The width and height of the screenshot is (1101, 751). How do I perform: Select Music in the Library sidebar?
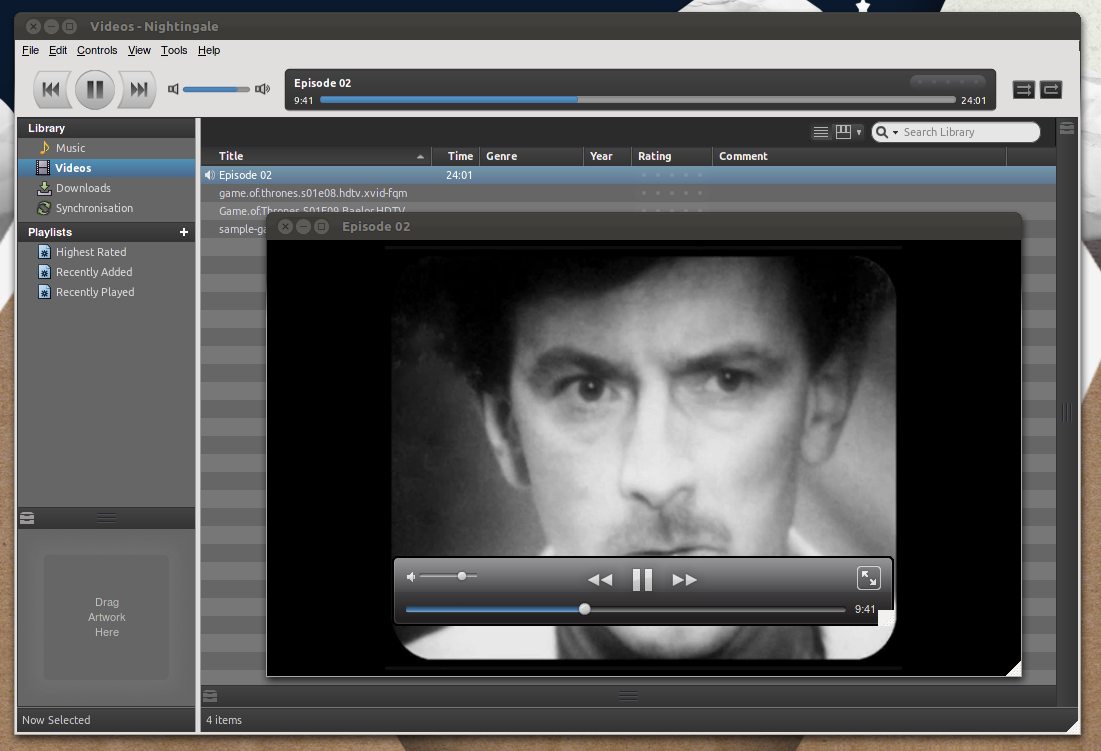(106, 148)
